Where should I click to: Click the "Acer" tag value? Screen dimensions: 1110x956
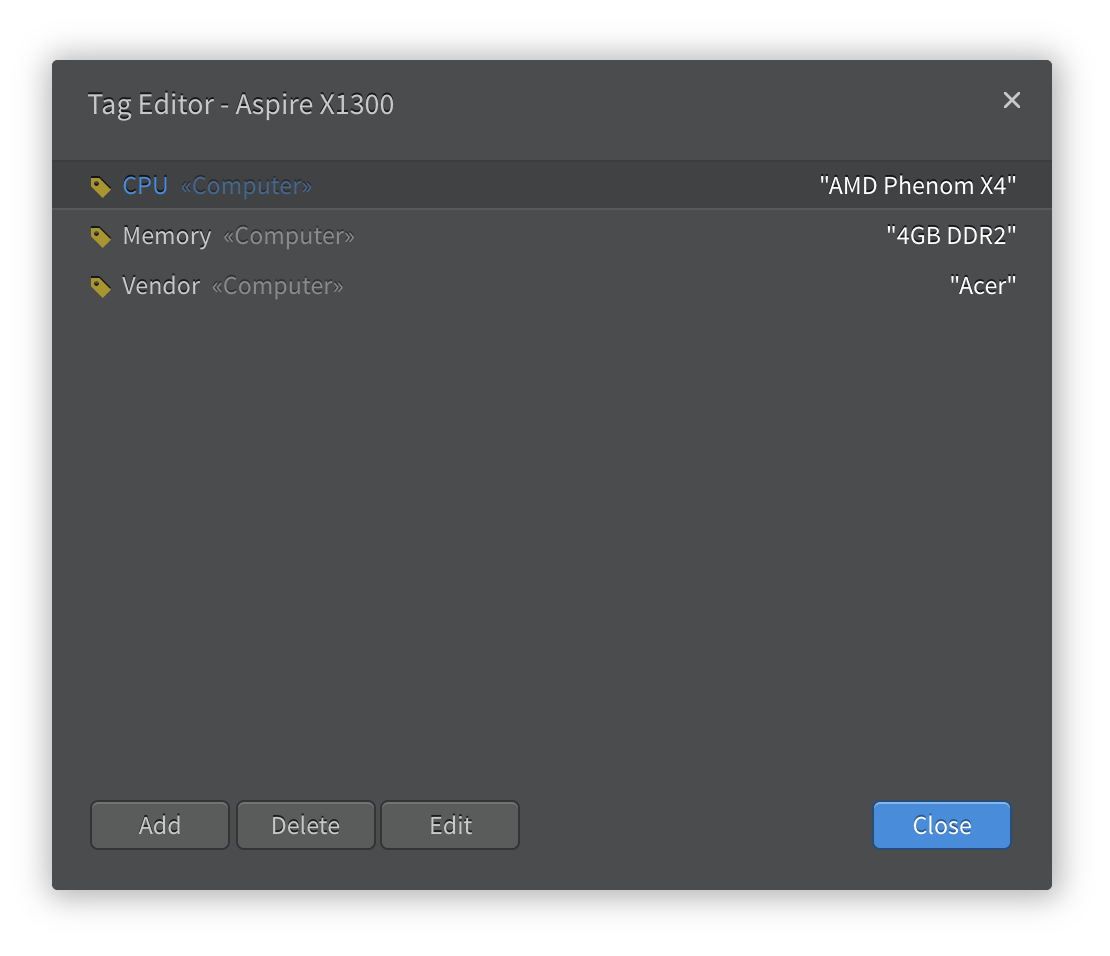click(x=983, y=286)
